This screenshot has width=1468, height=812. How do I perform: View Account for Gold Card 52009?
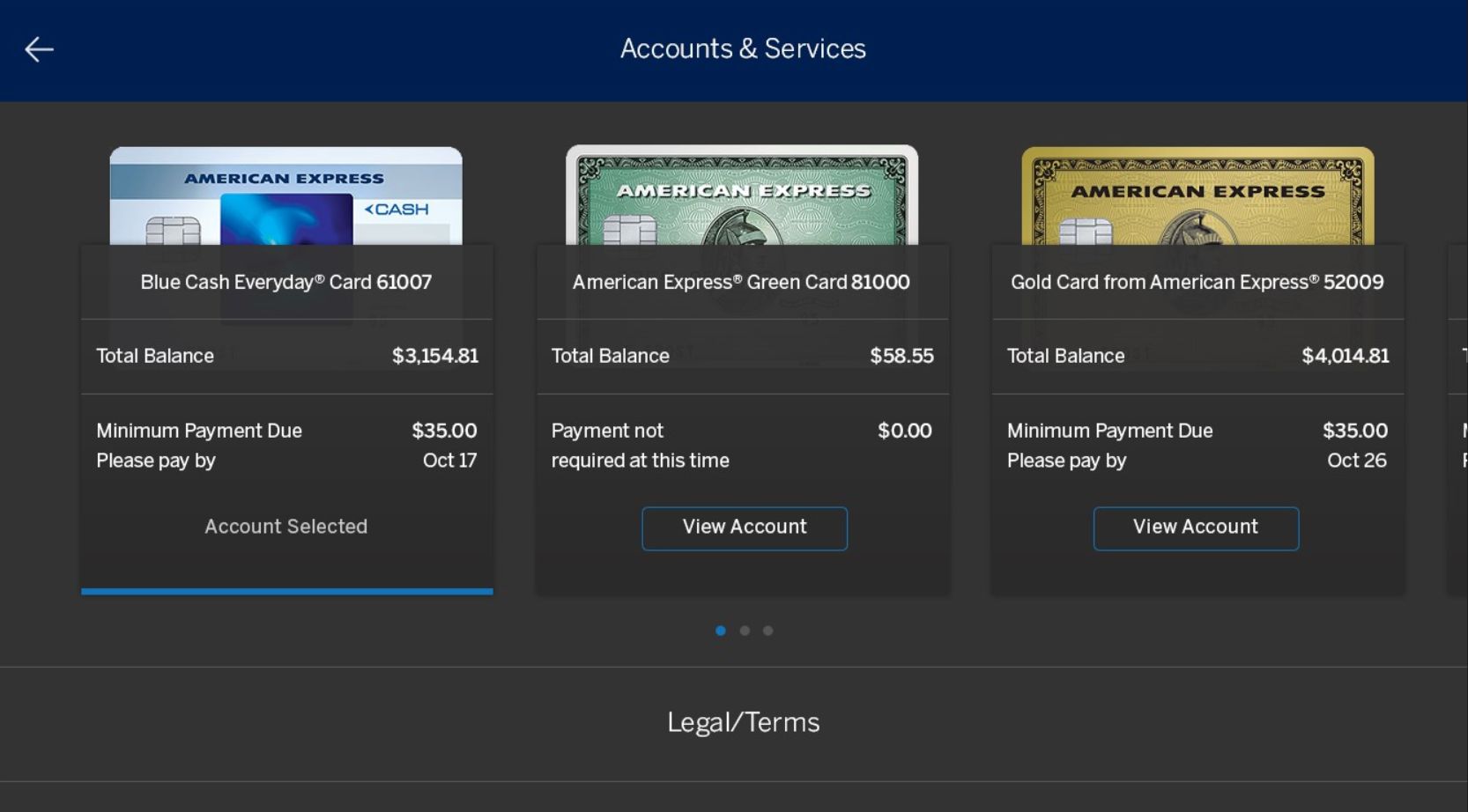point(1196,528)
